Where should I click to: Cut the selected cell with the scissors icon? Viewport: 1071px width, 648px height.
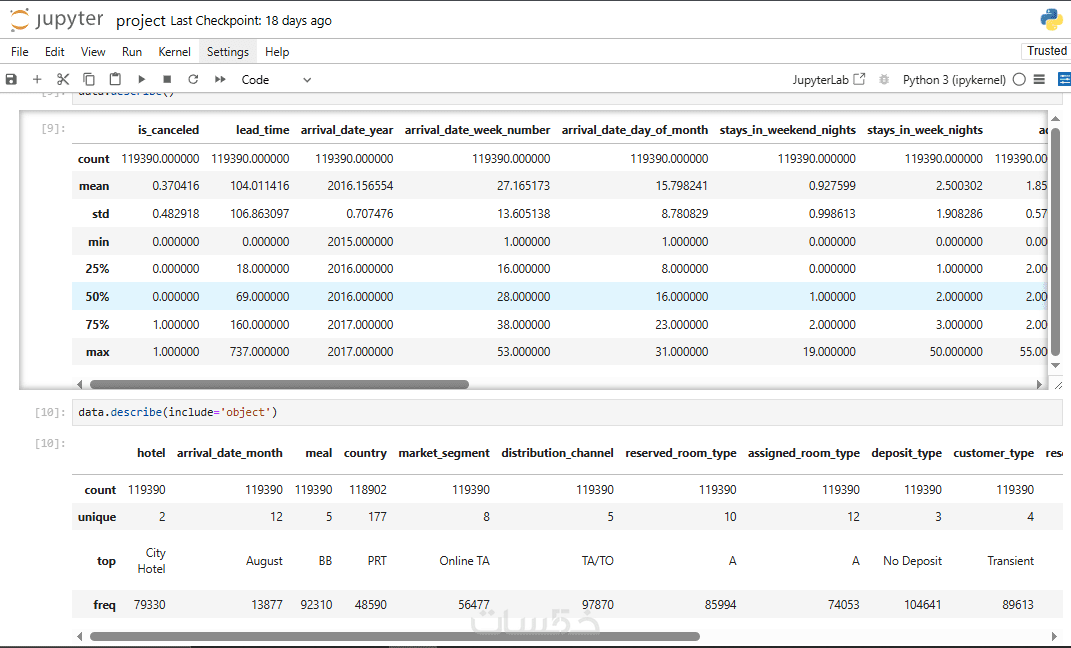coord(63,79)
